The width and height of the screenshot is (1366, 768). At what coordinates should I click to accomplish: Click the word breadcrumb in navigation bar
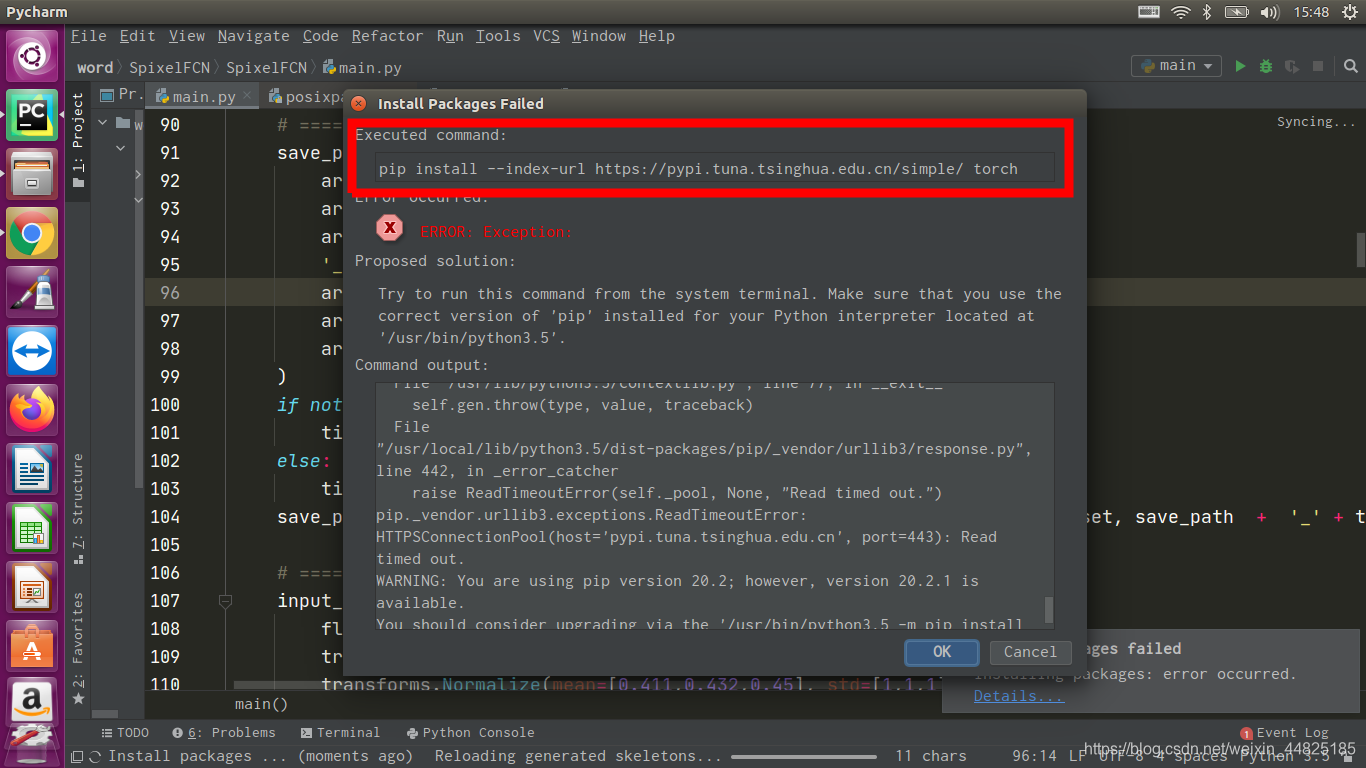(x=95, y=68)
